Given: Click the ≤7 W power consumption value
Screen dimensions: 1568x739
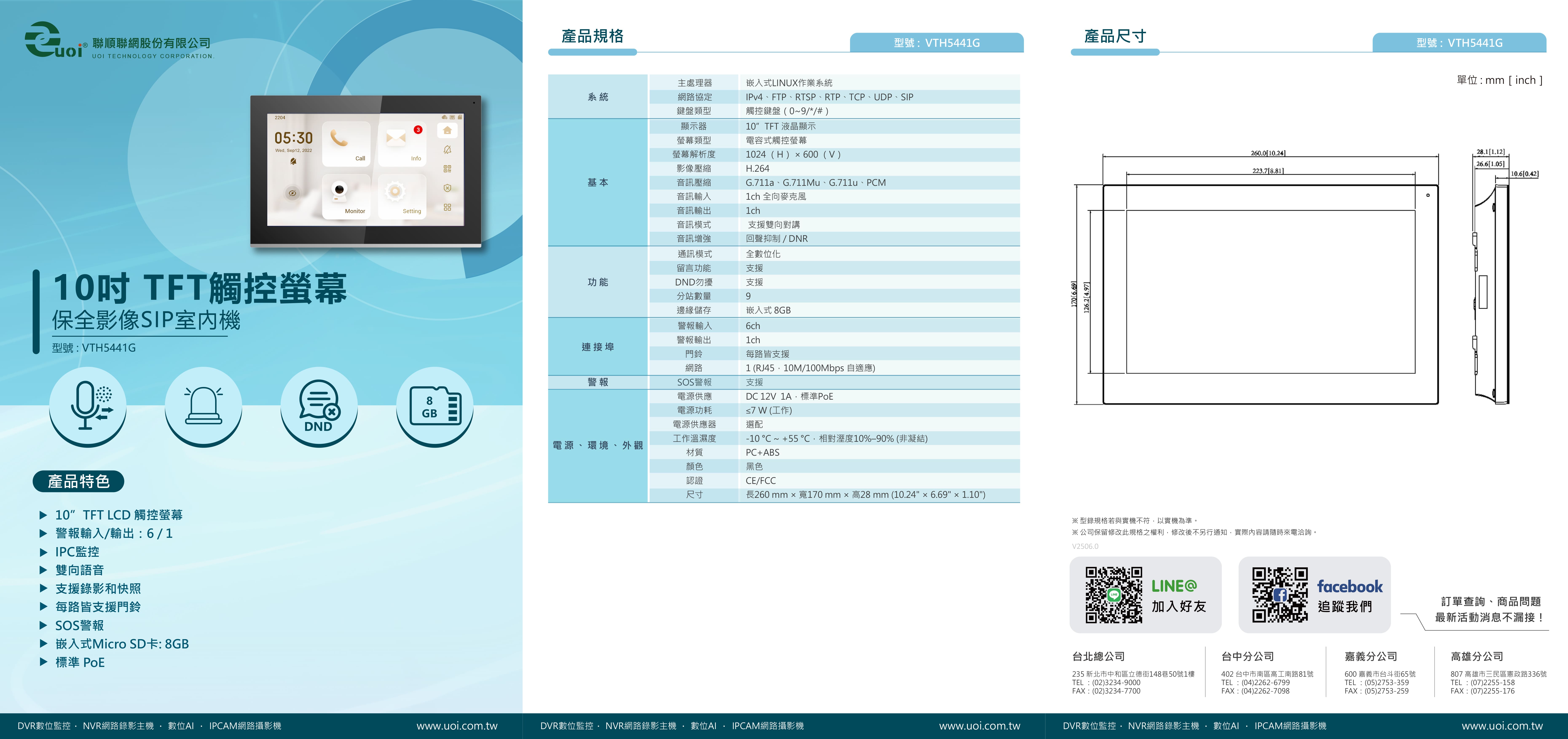Looking at the screenshot, I should pos(769,410).
